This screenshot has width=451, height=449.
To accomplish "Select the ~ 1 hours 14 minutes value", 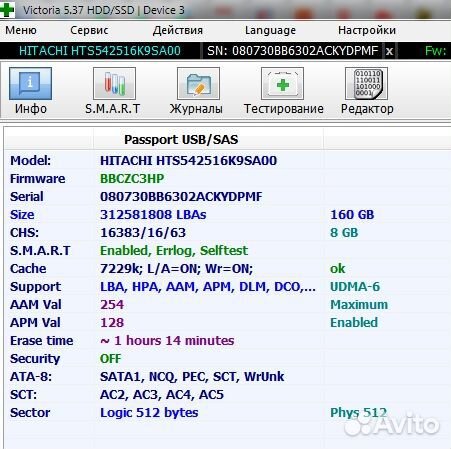I will (x=167, y=341).
